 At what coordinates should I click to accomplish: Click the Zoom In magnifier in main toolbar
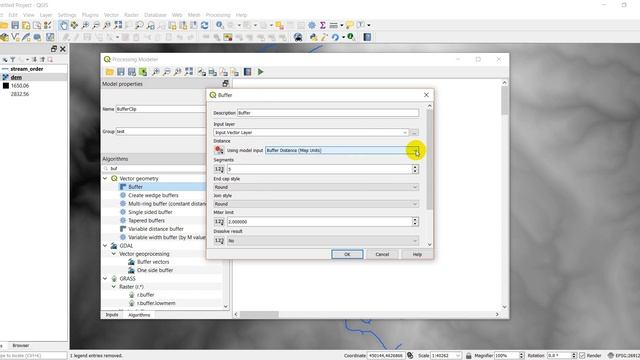85,25
